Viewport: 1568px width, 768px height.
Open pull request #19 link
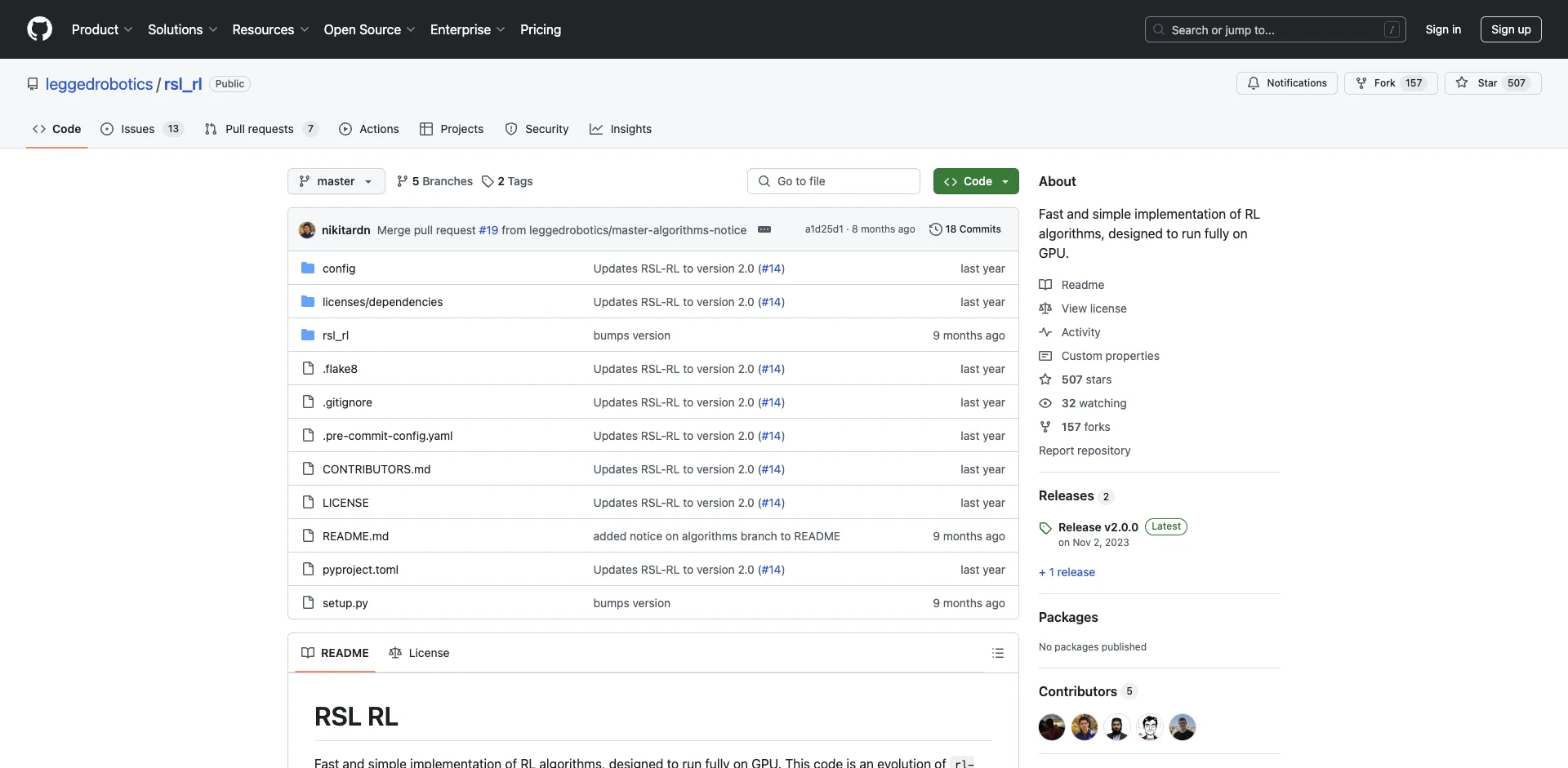pyautogui.click(x=488, y=230)
